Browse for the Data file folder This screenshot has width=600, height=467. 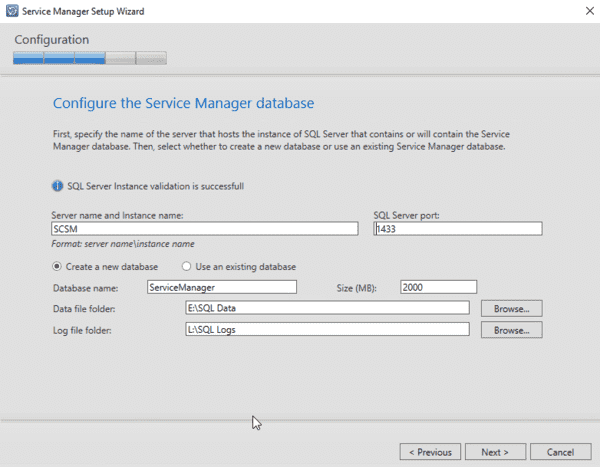[512, 309]
